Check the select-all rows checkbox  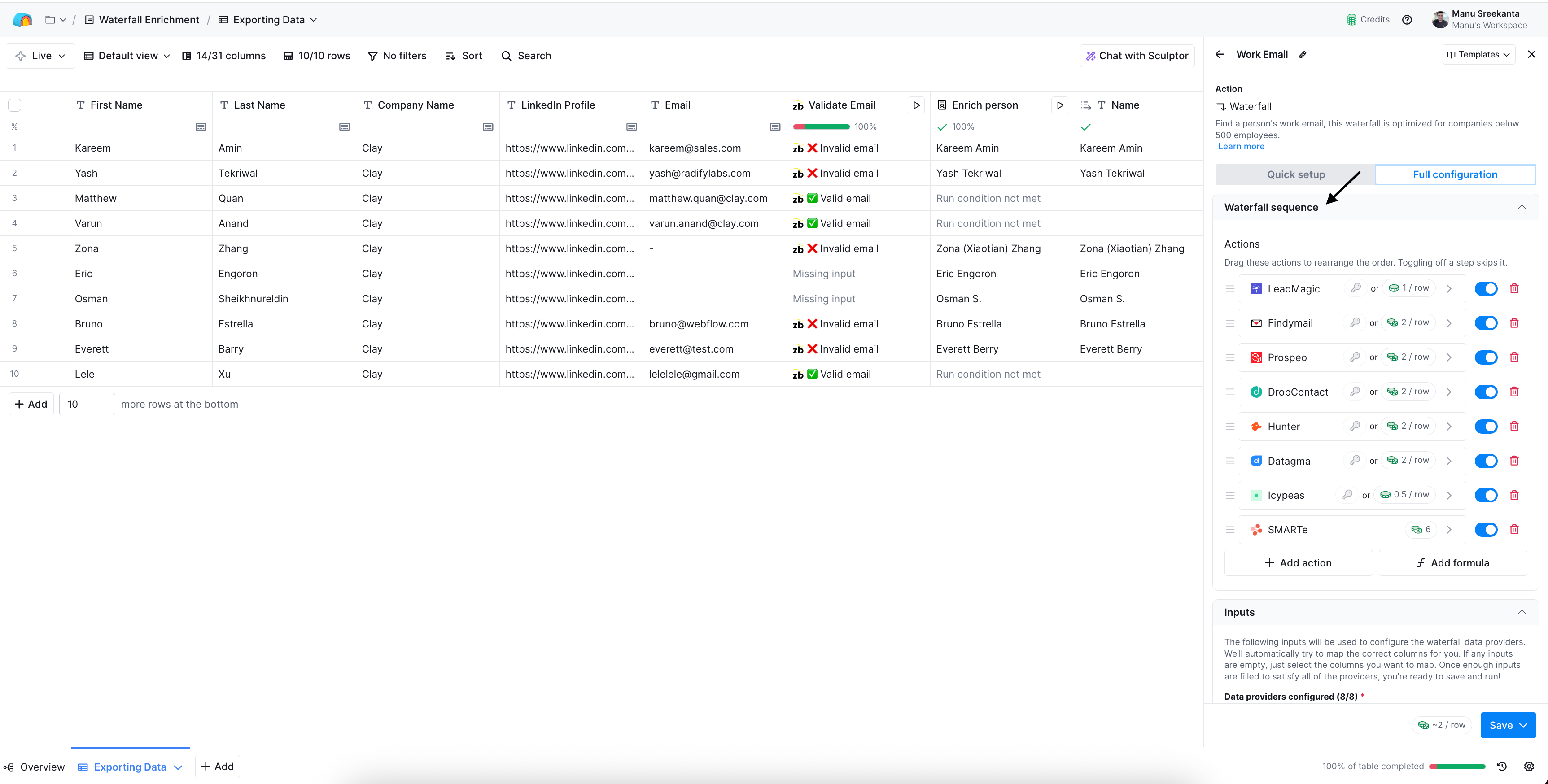[15, 105]
